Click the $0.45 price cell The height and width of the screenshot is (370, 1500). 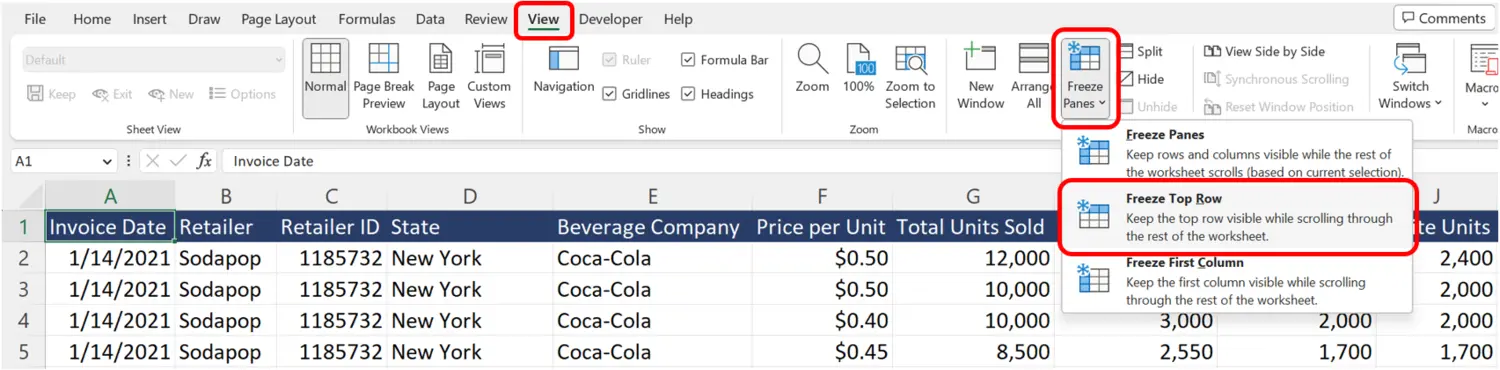[x=821, y=352]
